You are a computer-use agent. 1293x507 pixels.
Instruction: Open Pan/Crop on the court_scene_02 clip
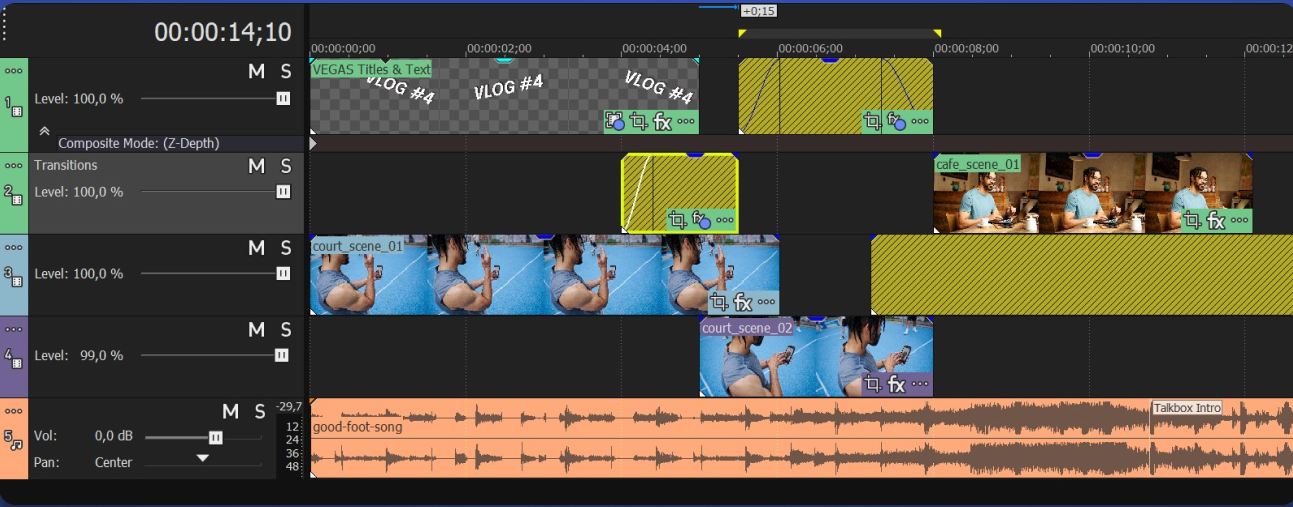pos(872,385)
